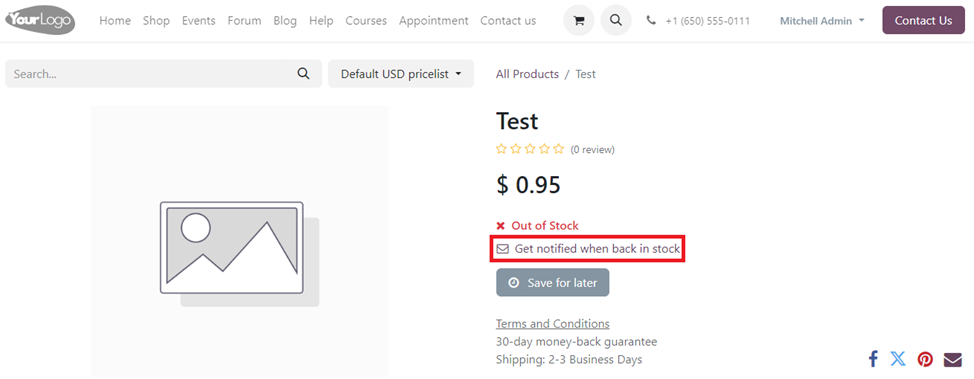Open the shopping cart icon
Image resolution: width=974 pixels, height=379 pixels.
pos(578,21)
